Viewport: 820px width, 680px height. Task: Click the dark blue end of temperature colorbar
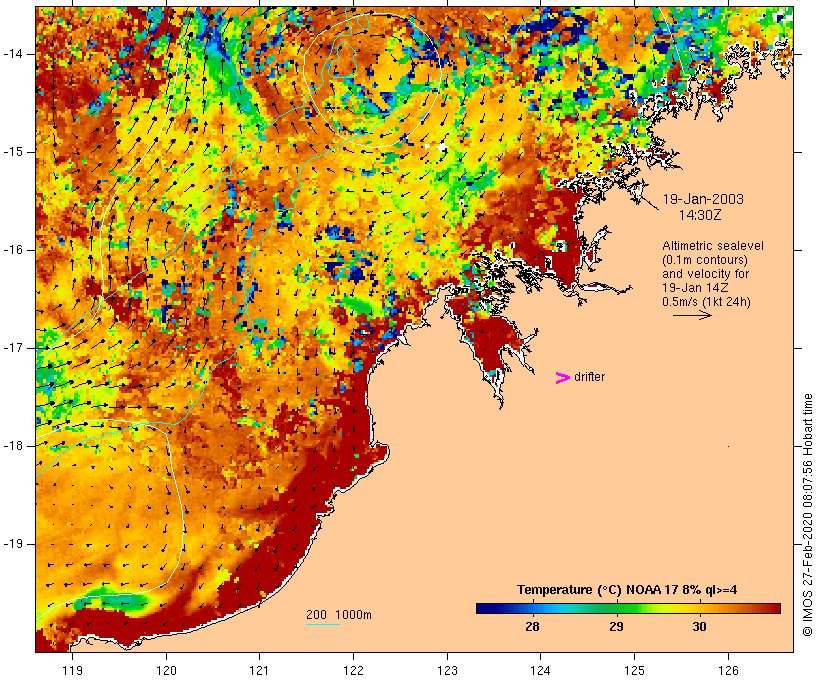(481, 607)
